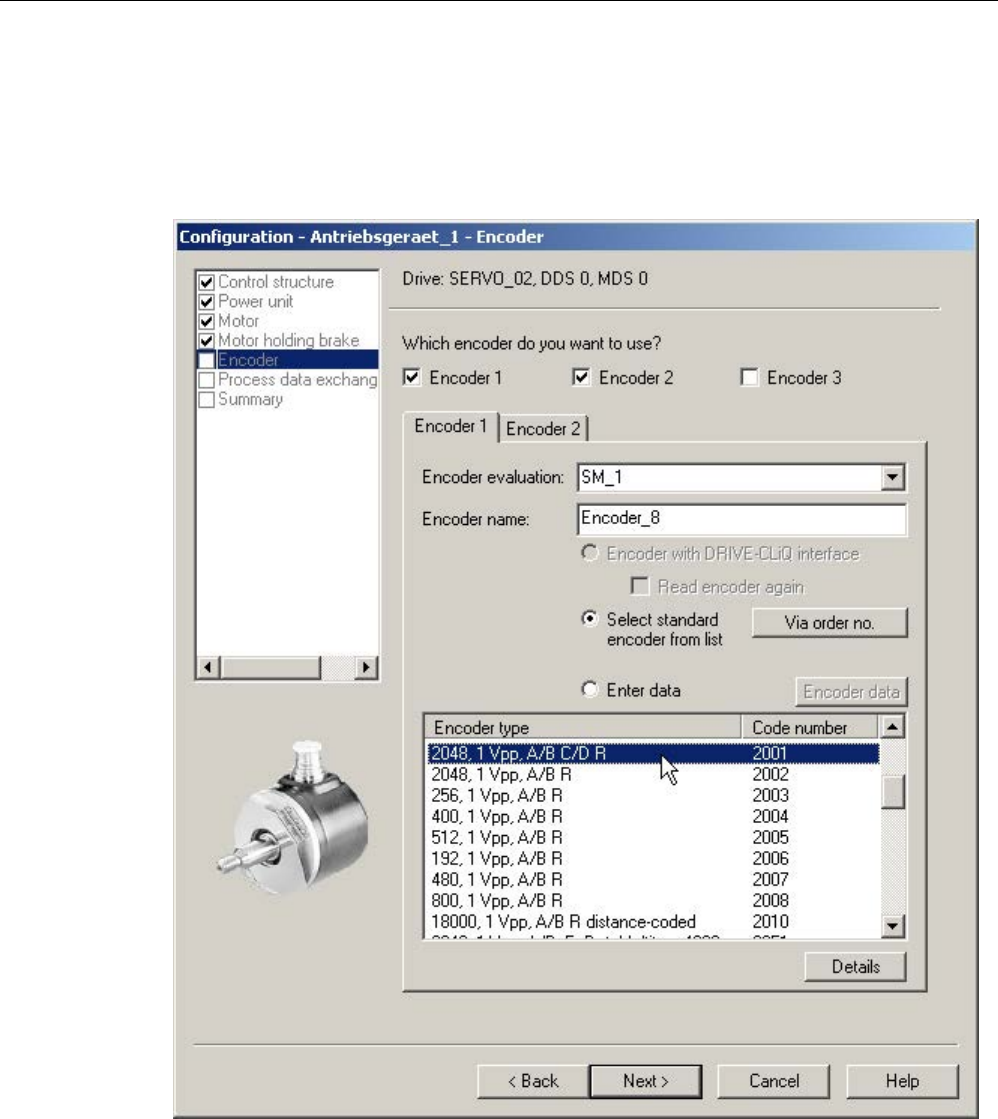Select encoder '400, 1 Vpp, A/B R'

tap(653, 816)
